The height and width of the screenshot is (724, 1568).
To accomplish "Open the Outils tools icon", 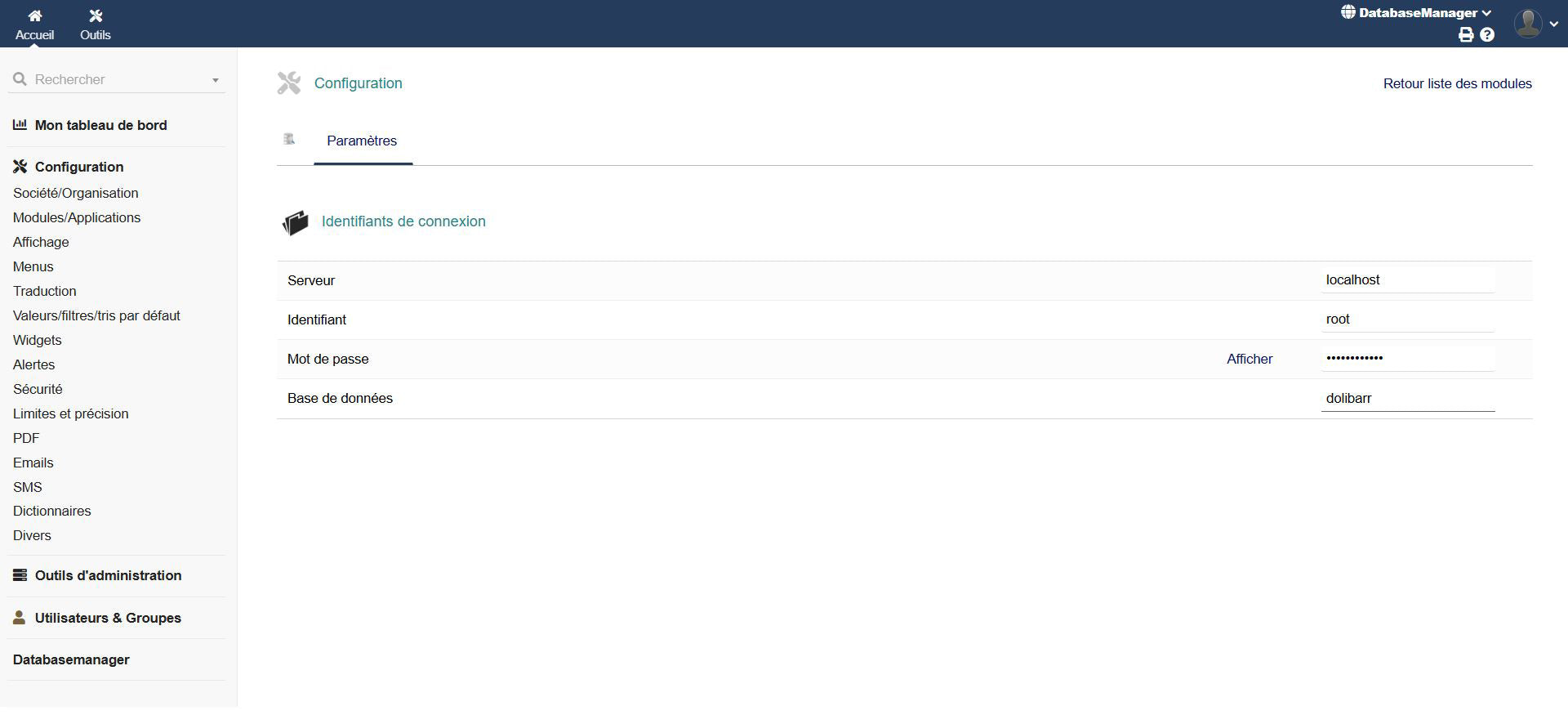I will [96, 16].
